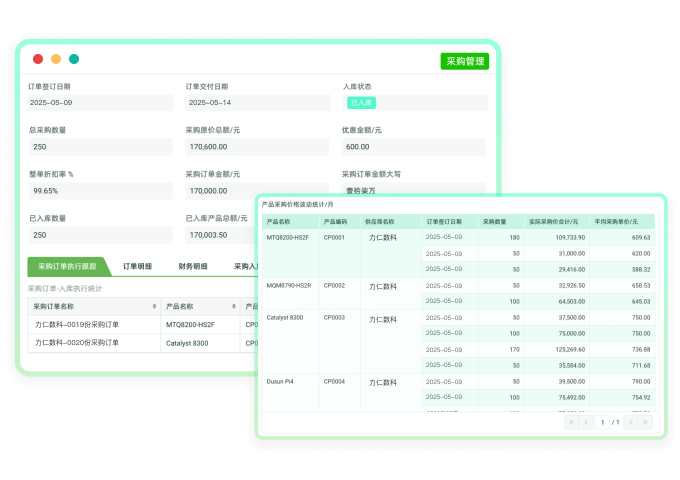Open the 订单明细 tab
Image resolution: width=680 pixels, height=480 pixels.
[137, 267]
